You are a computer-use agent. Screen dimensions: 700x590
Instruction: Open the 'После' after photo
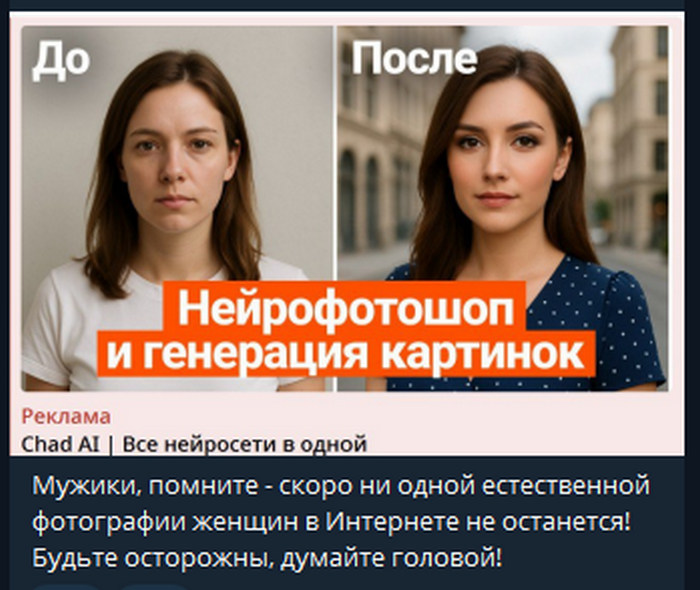pyautogui.click(x=502, y=208)
